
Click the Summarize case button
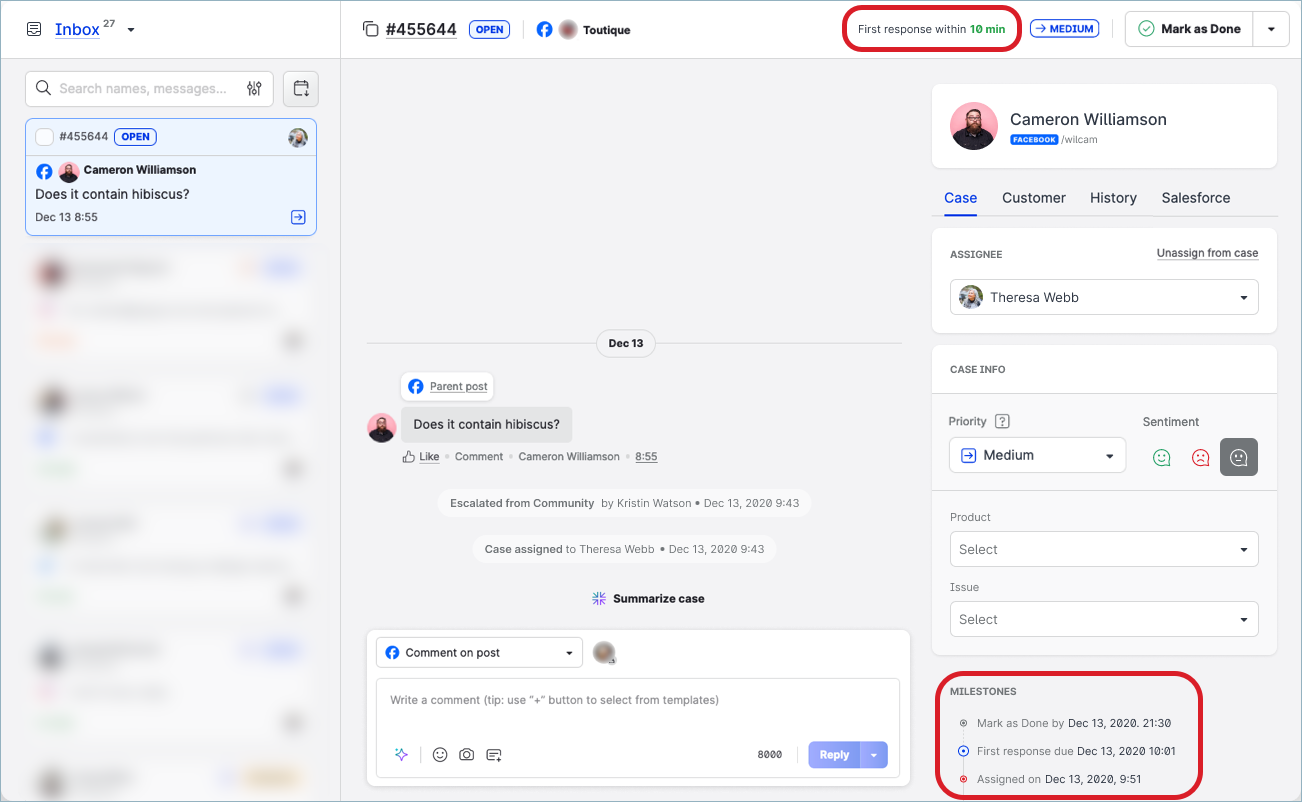[x=648, y=599]
